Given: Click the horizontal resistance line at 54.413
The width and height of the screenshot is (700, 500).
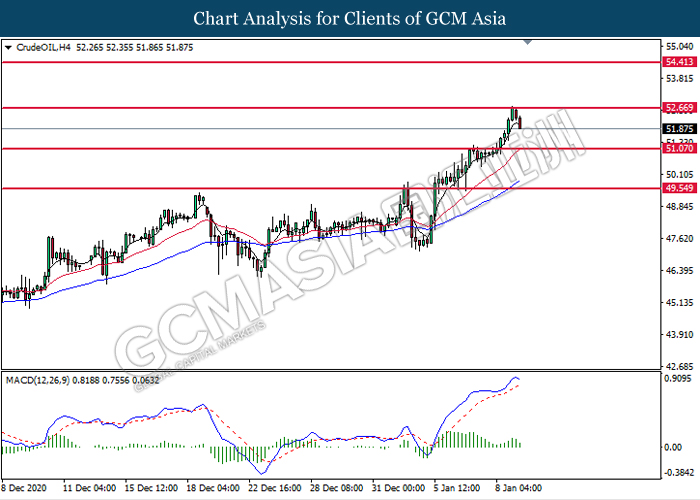Looking at the screenshot, I should pyautogui.click(x=330, y=62).
